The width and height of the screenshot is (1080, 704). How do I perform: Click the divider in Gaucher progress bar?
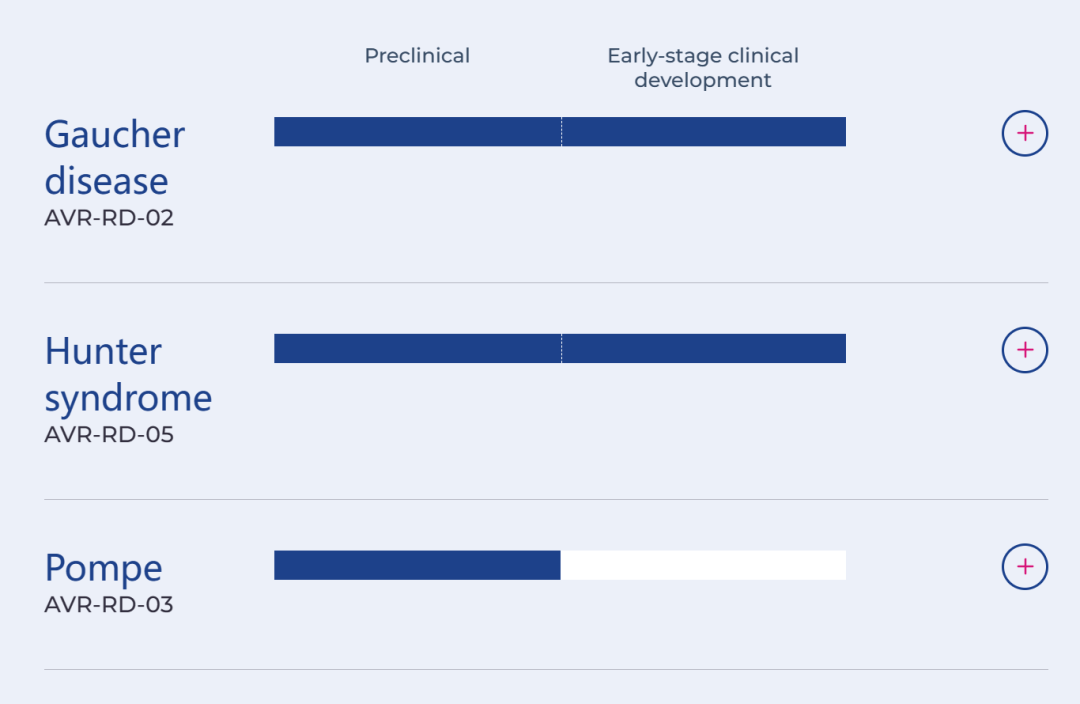click(561, 132)
